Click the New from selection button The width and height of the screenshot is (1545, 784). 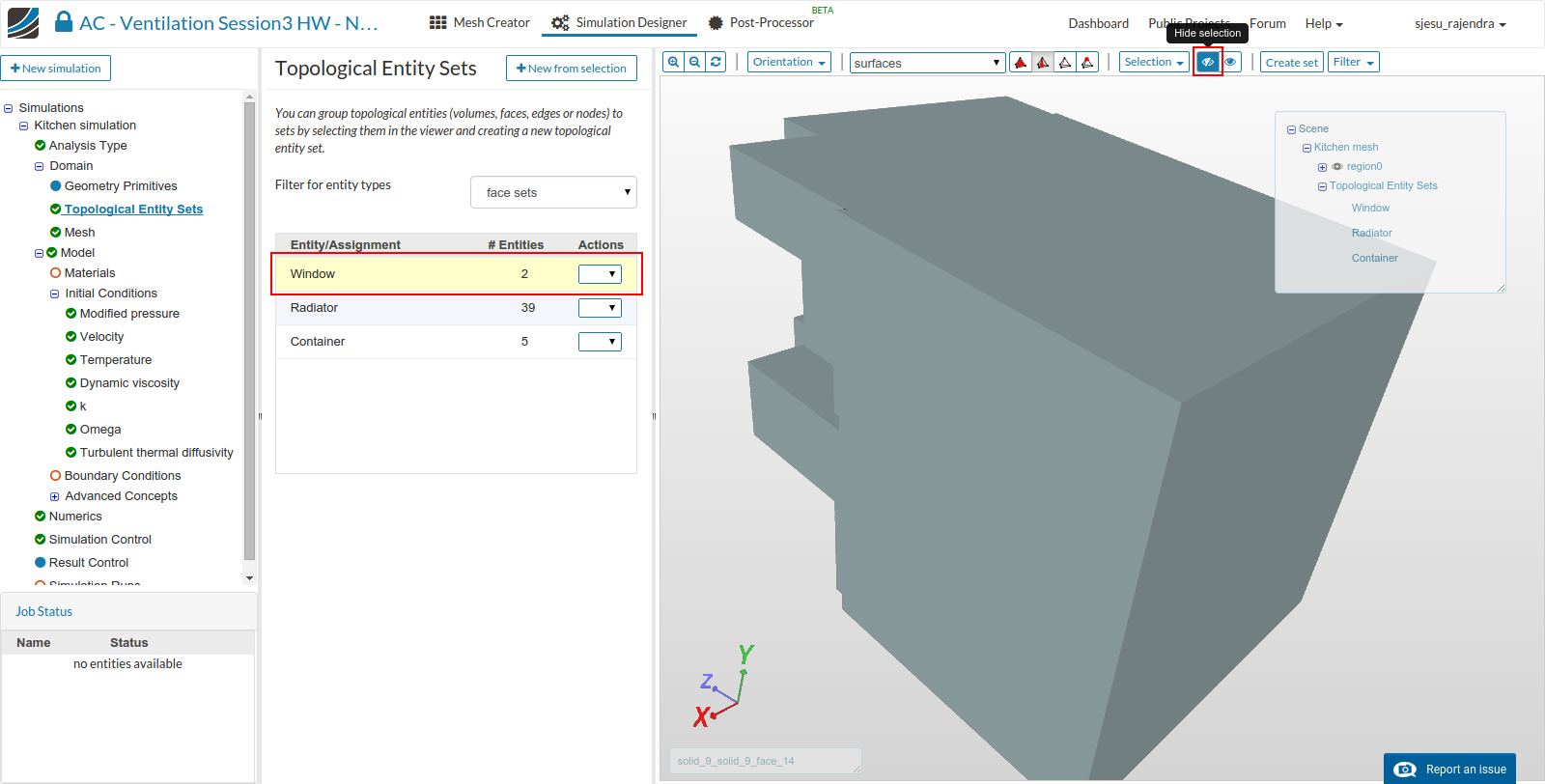572,69
